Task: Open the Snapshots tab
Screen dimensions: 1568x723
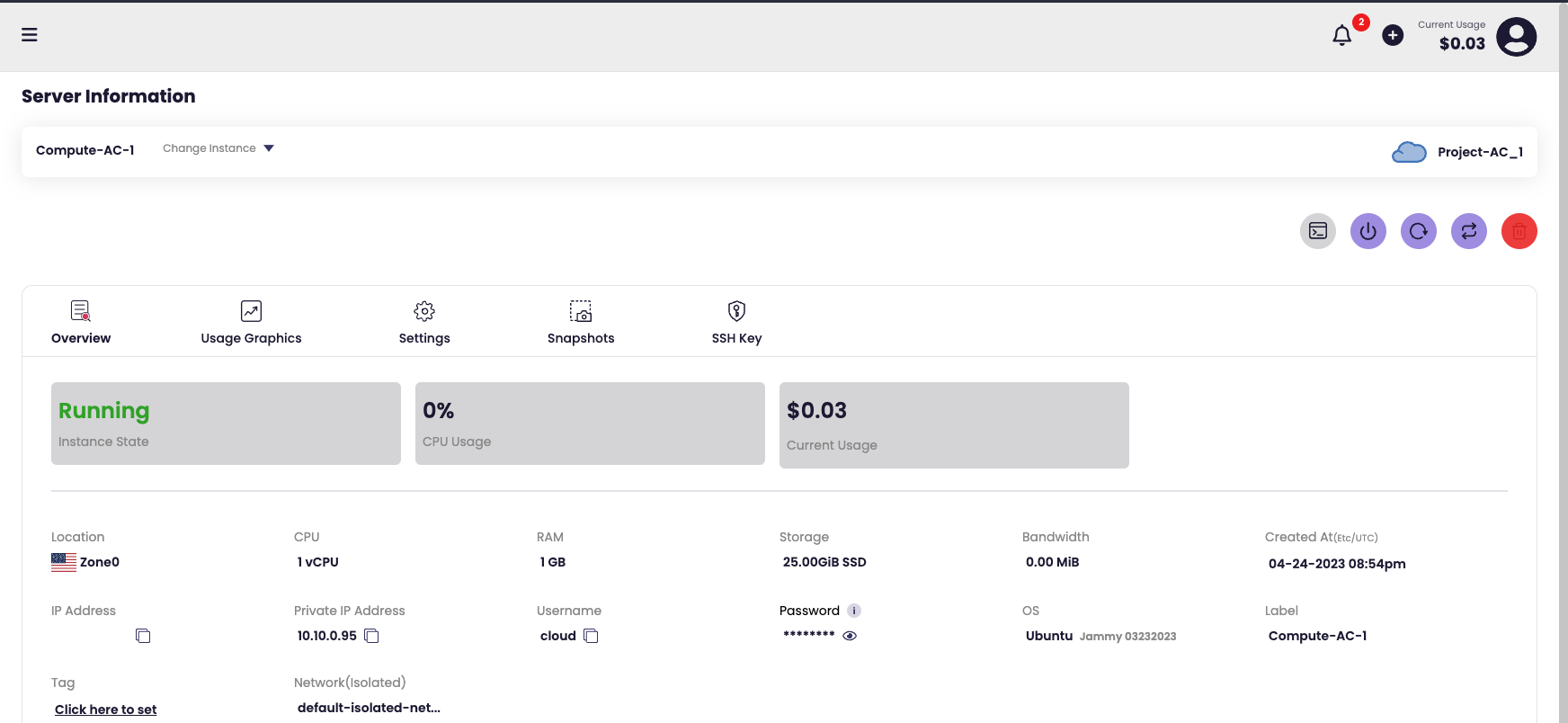Action: (x=581, y=323)
